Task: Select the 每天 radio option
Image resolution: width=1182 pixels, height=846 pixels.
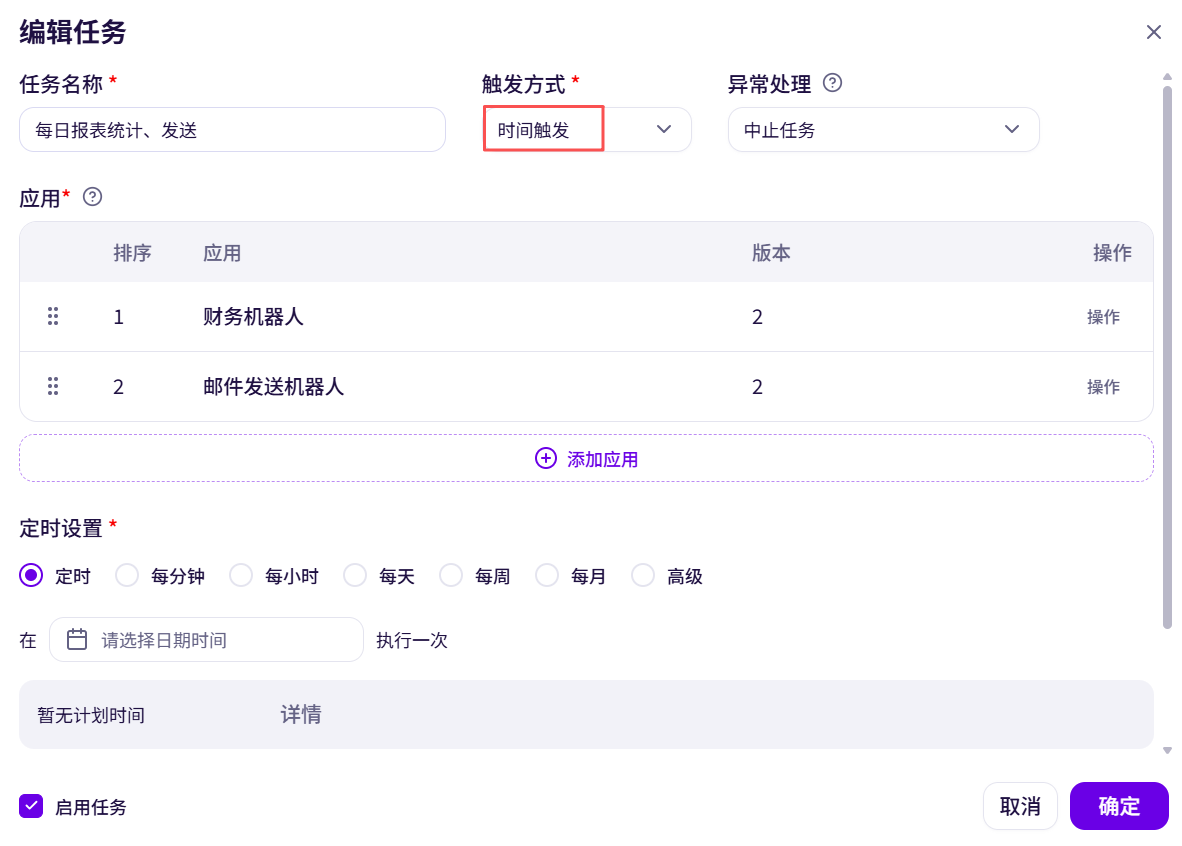Action: [355, 576]
